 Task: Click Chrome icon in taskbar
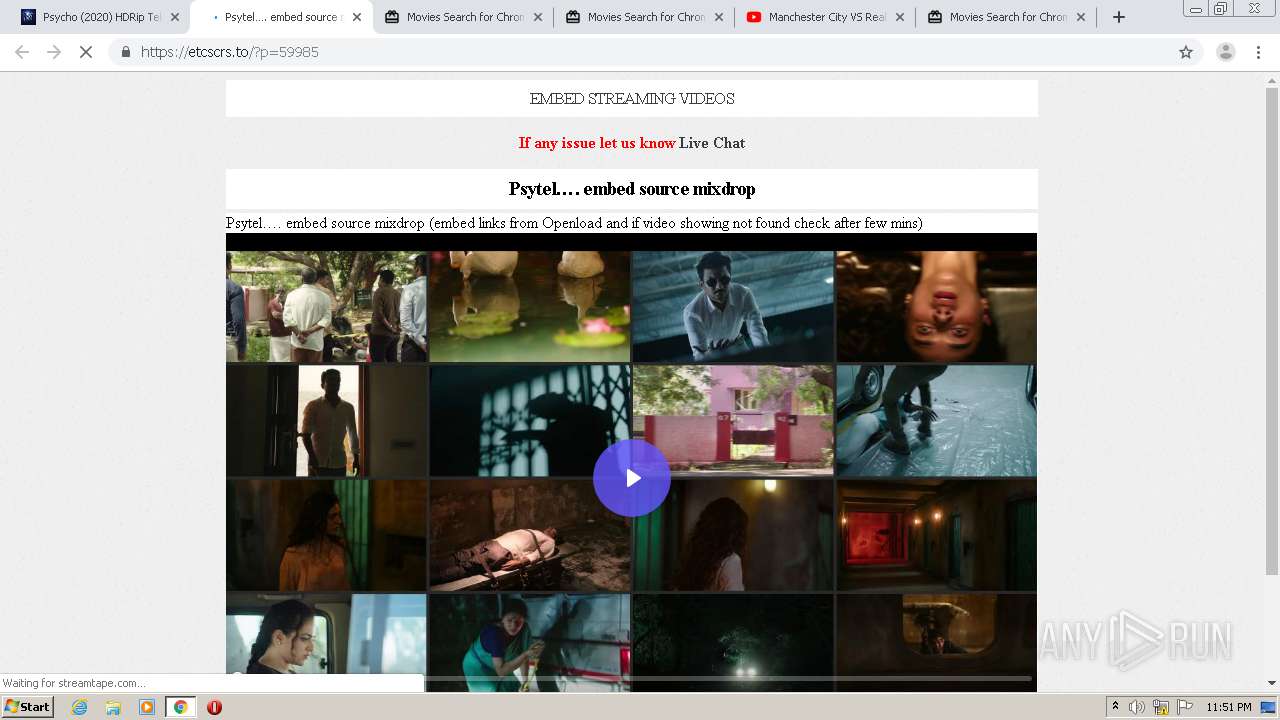point(181,707)
